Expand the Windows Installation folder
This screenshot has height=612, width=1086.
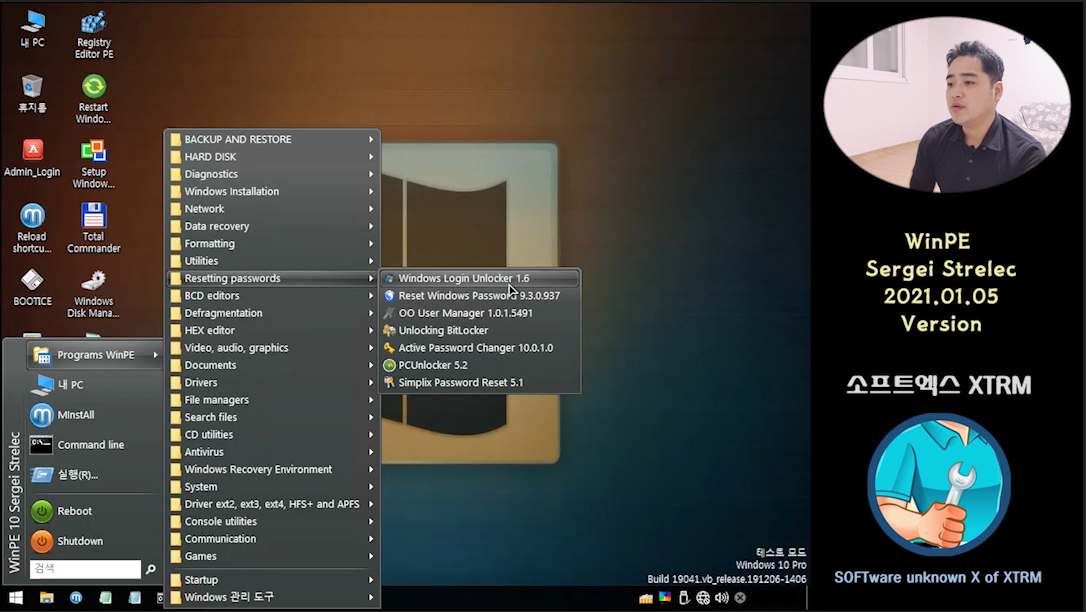[x=272, y=191]
